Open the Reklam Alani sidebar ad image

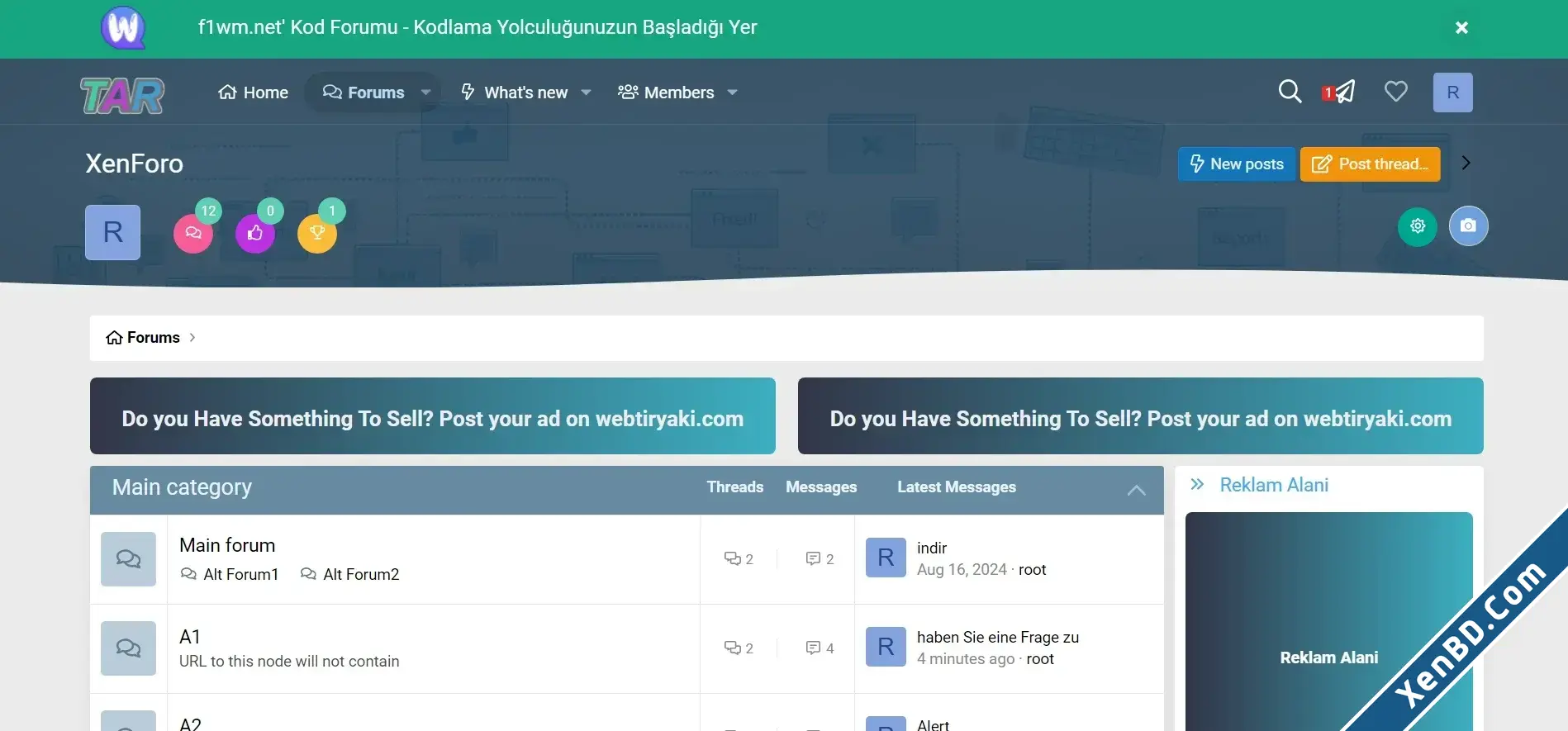click(1328, 621)
